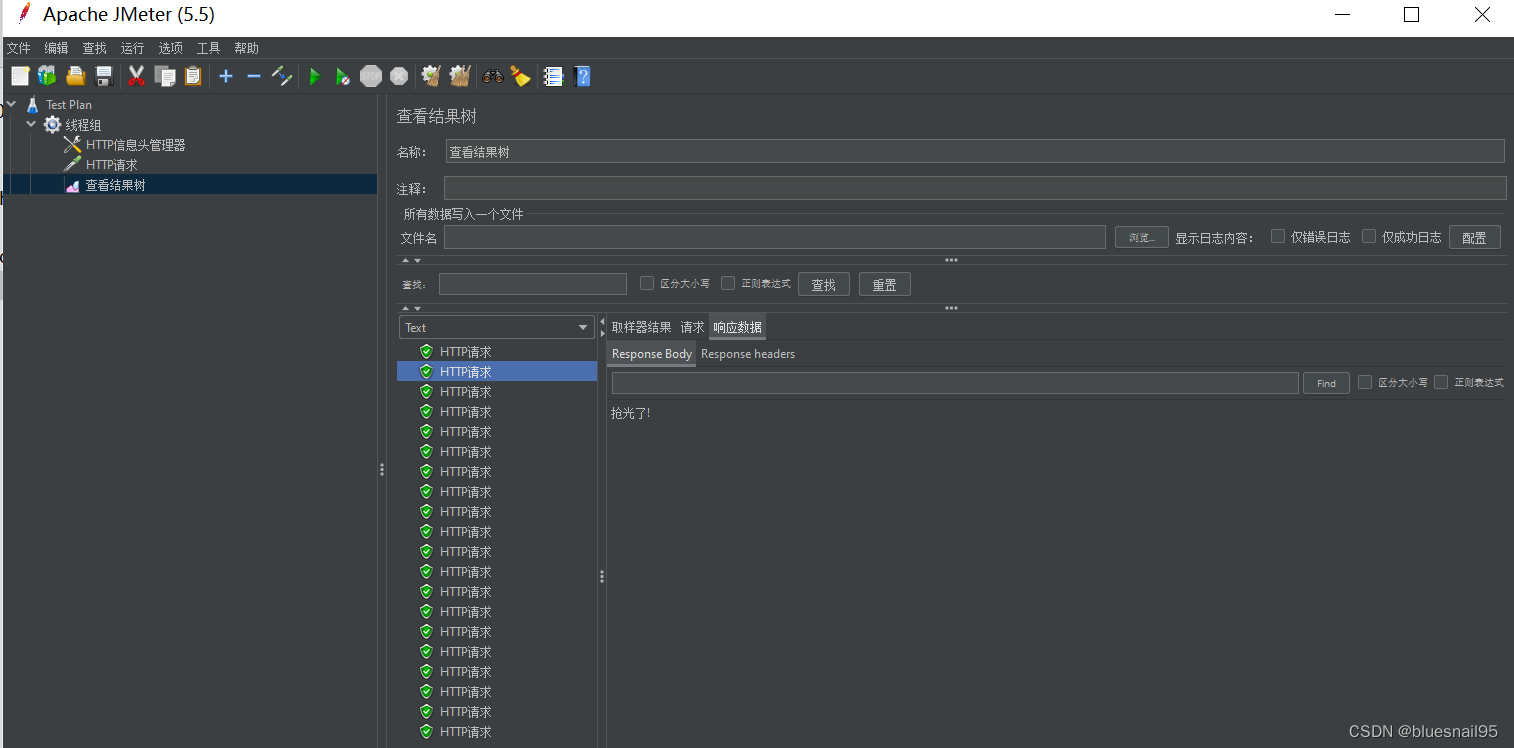Select the Response Body tab
Image resolution: width=1514 pixels, height=748 pixels.
click(x=652, y=354)
